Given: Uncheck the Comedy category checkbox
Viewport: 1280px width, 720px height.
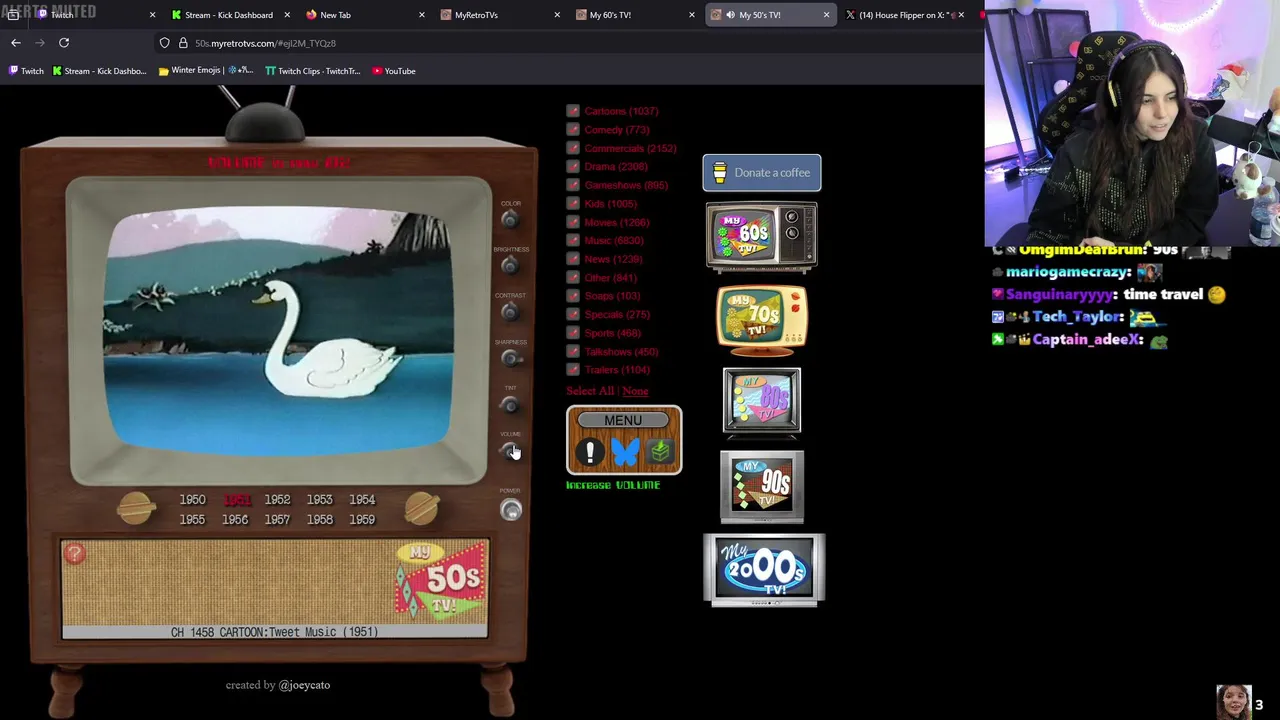Looking at the screenshot, I should tap(573, 130).
